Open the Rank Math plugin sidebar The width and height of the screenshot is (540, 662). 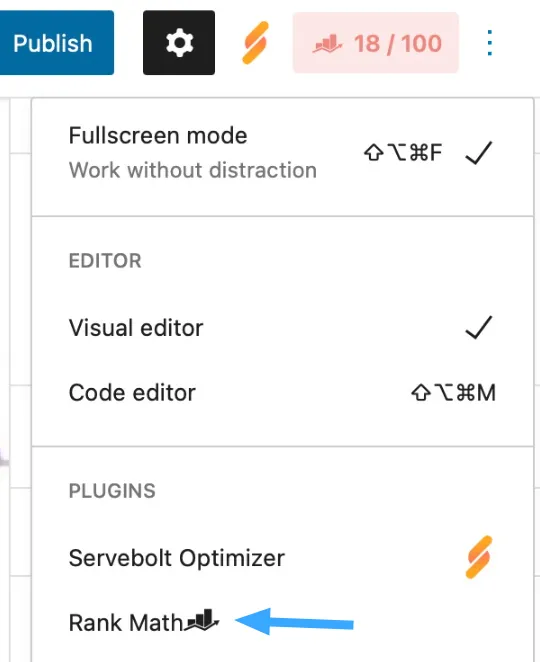(x=282, y=623)
